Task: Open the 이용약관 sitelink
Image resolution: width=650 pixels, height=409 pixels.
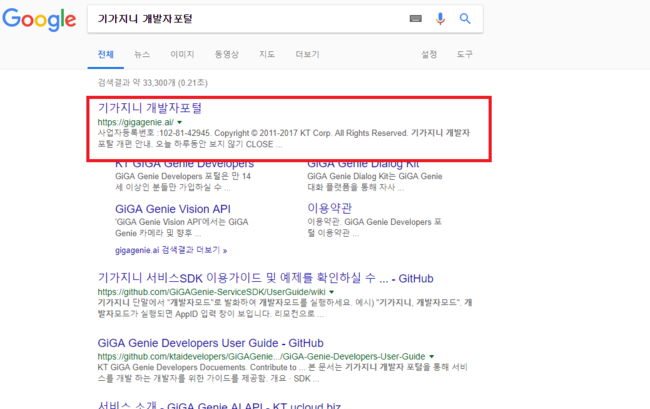Action: point(330,208)
